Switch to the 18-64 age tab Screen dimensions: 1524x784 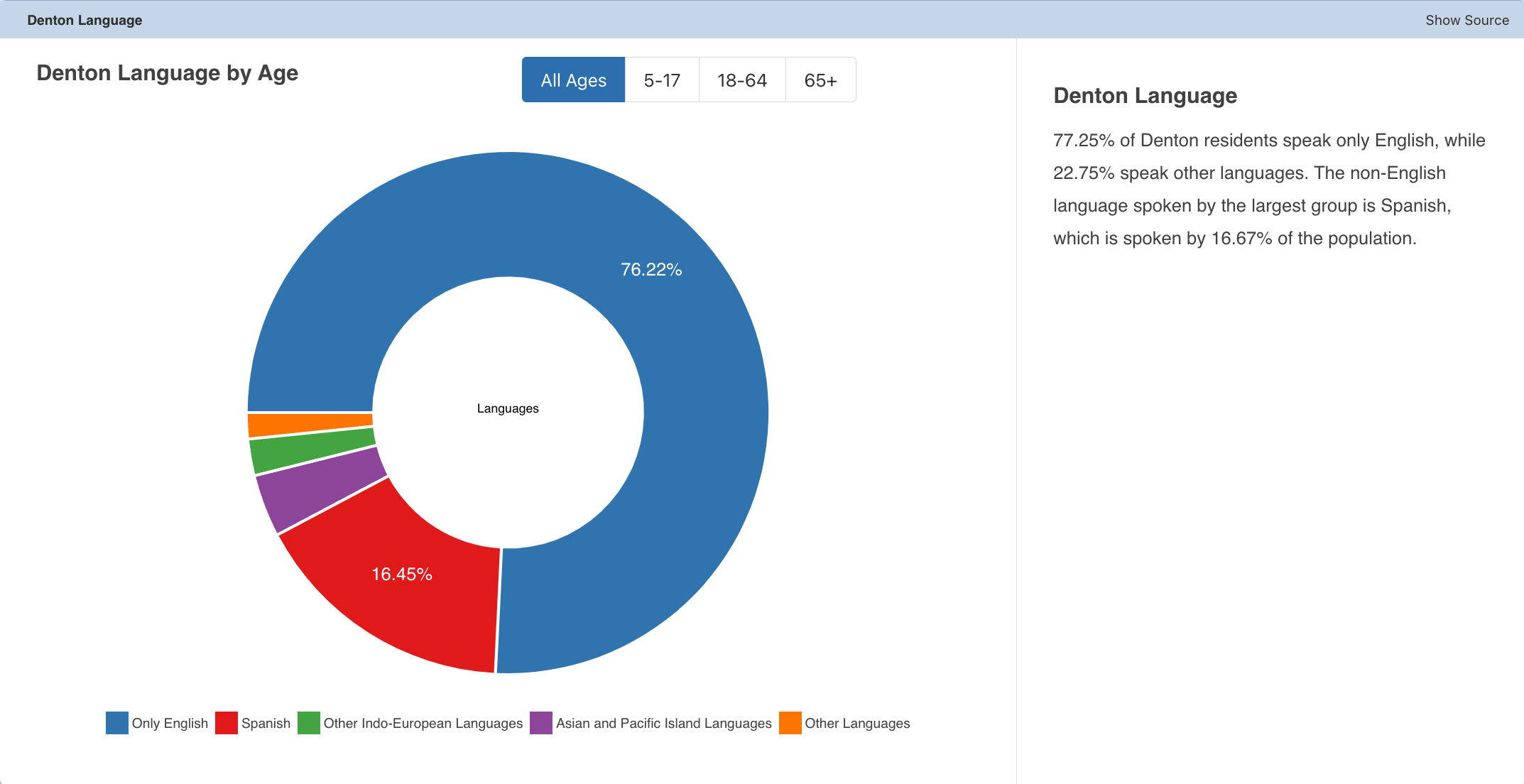pos(742,80)
